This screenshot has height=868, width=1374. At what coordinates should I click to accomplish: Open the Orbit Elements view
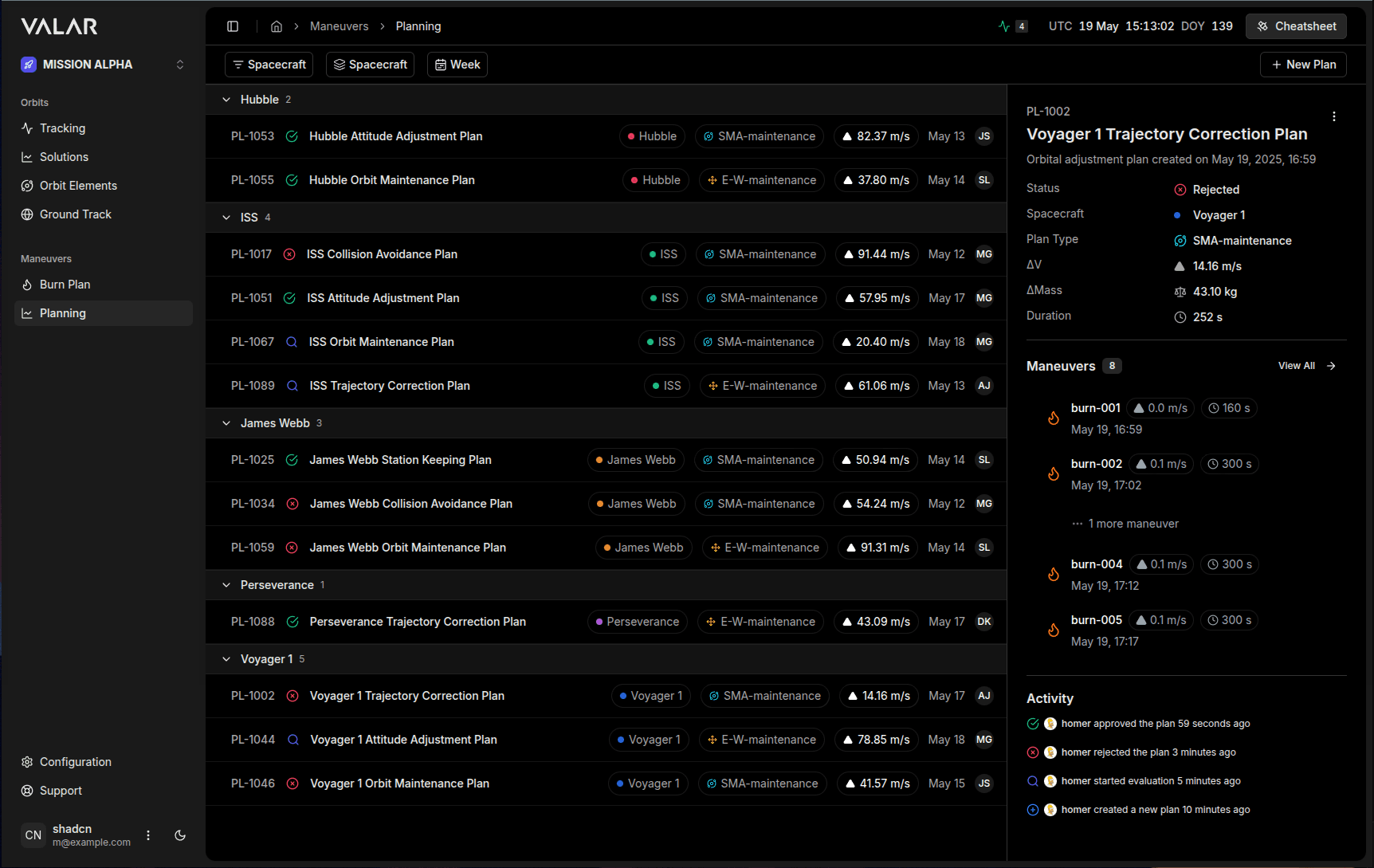click(77, 186)
